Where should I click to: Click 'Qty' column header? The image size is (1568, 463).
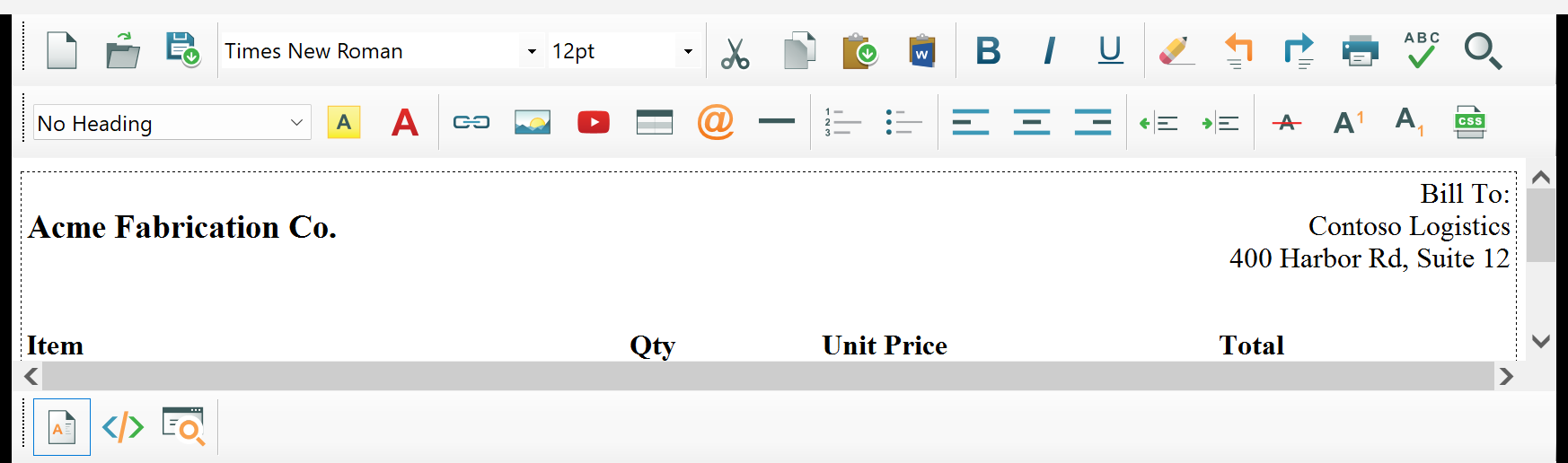tap(652, 345)
